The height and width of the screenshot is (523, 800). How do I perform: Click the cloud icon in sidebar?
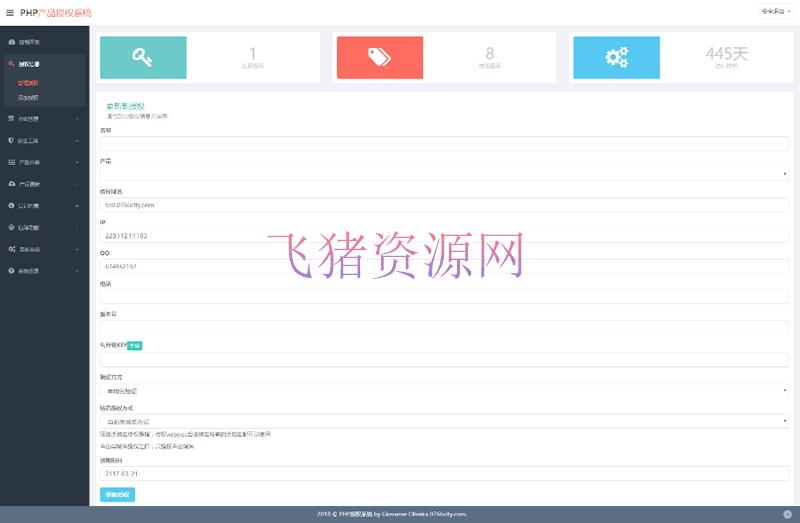point(11,184)
